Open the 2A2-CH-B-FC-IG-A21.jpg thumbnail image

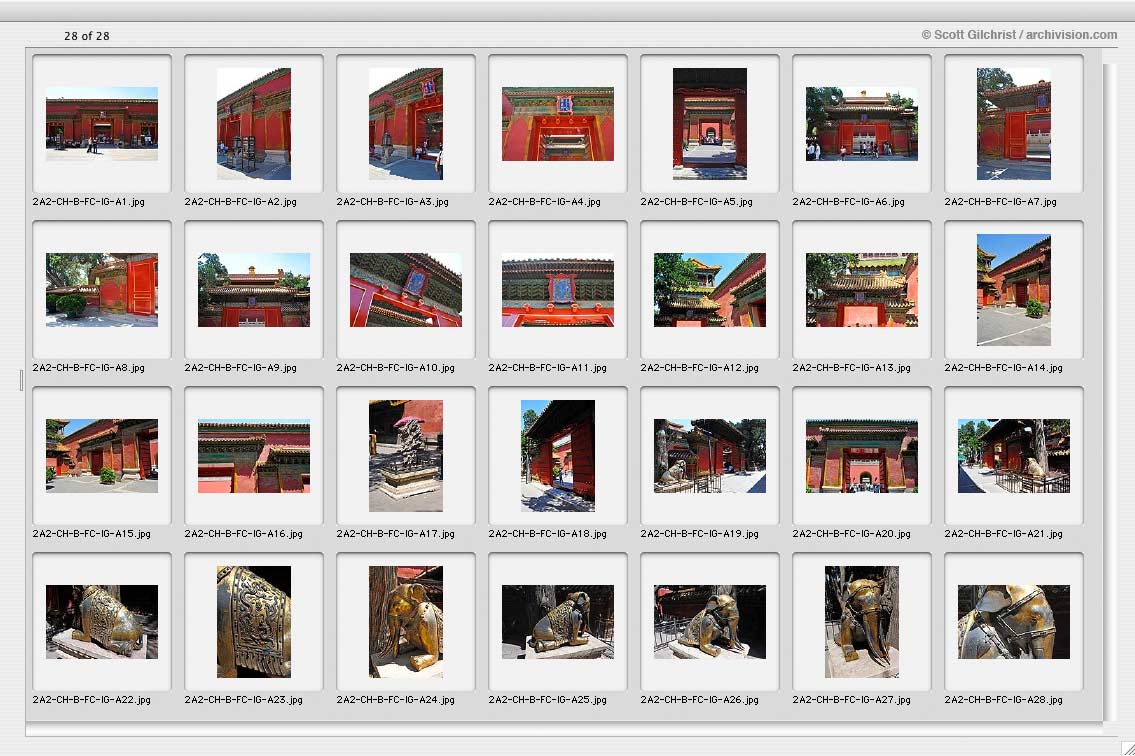(1014, 455)
